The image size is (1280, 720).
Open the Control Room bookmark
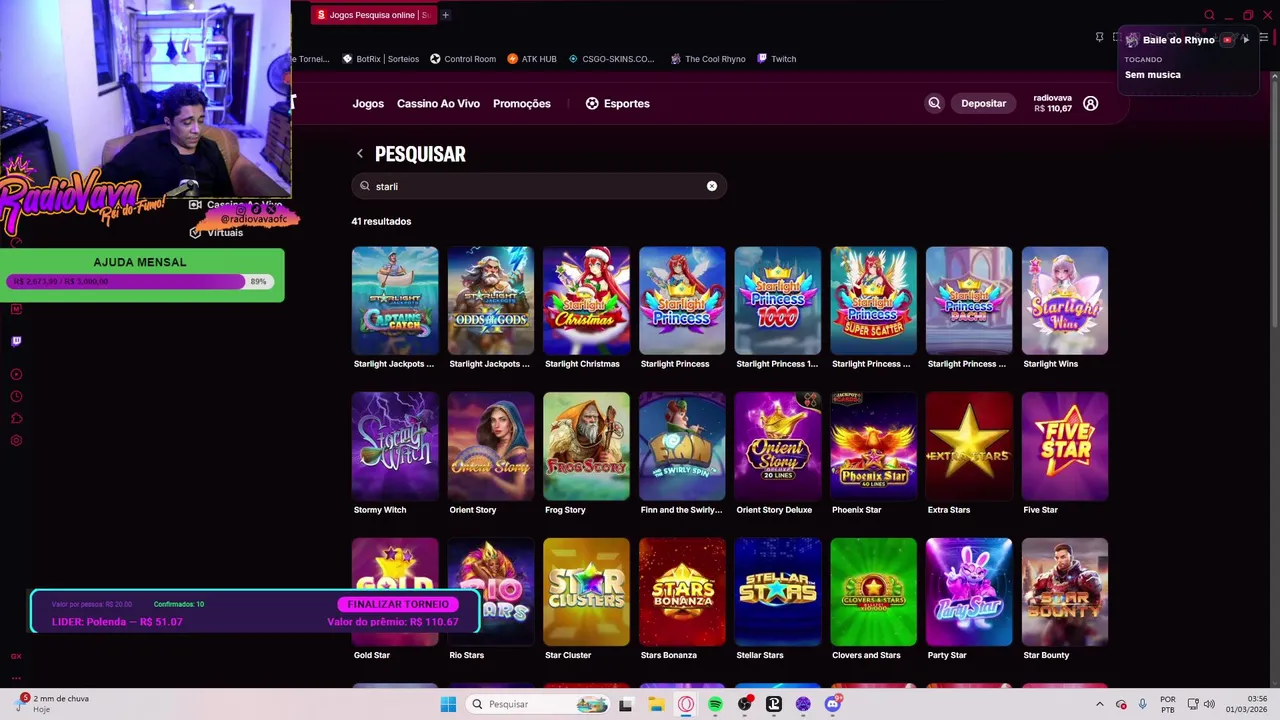(x=462, y=59)
